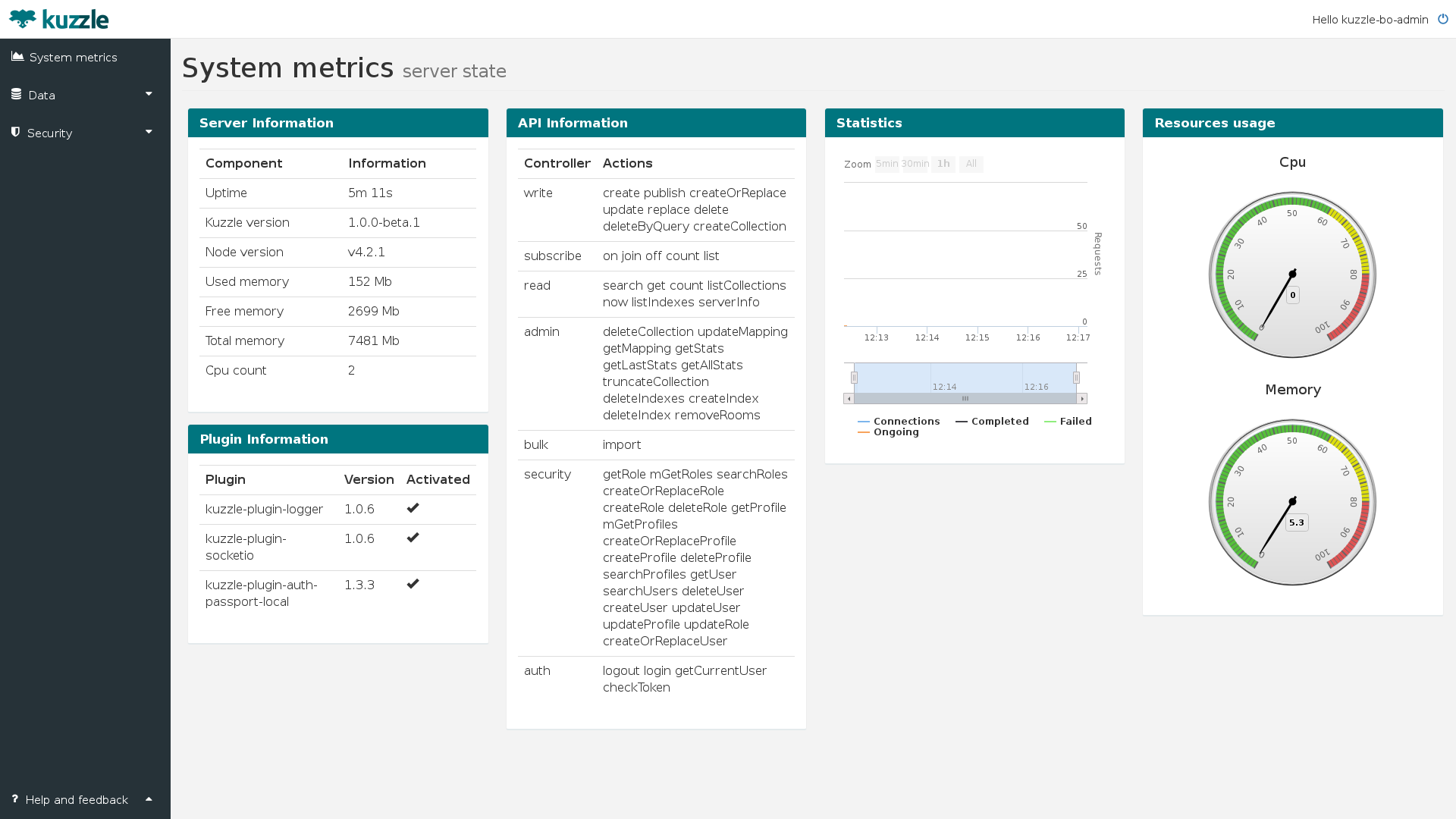The width and height of the screenshot is (1456, 819).
Task: Click left handle of chart navigator
Action: (x=854, y=378)
